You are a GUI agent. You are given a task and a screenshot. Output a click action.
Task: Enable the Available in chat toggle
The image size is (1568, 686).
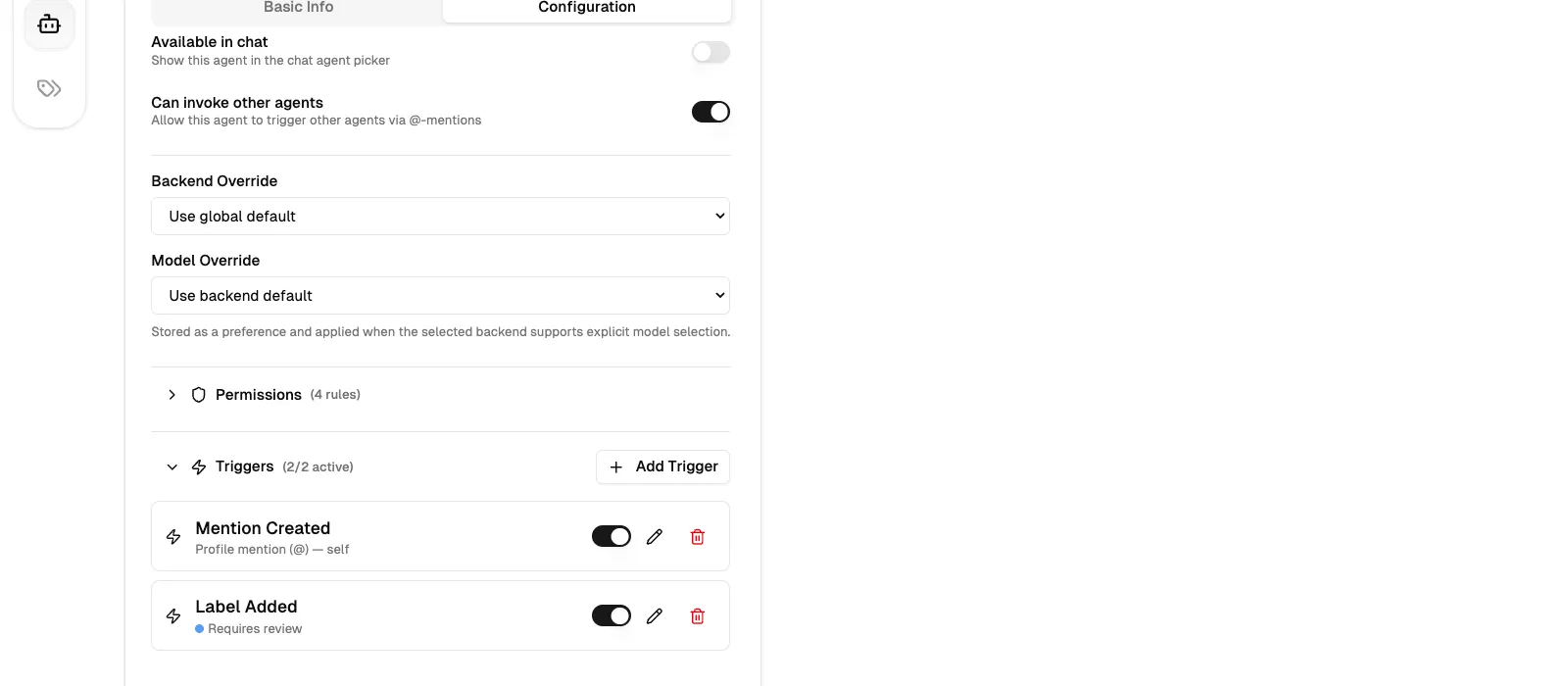(710, 52)
